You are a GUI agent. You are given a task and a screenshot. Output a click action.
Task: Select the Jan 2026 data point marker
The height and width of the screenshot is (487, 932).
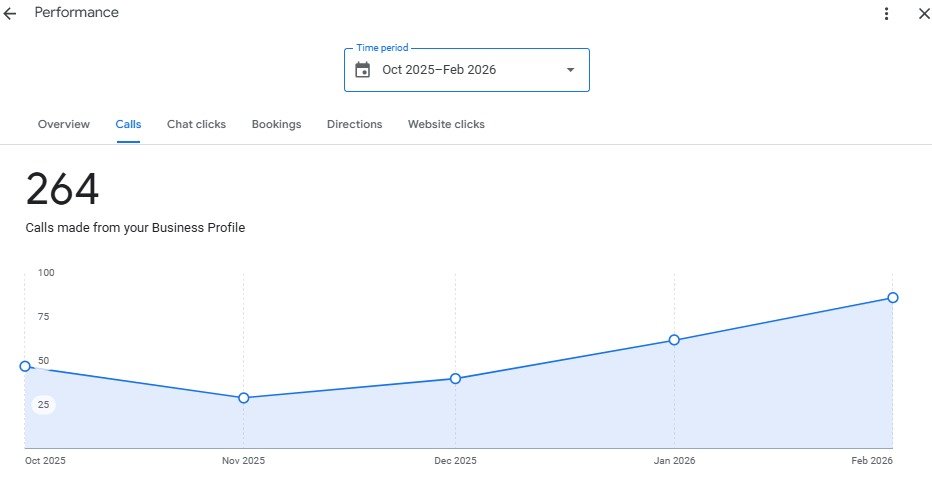674,340
